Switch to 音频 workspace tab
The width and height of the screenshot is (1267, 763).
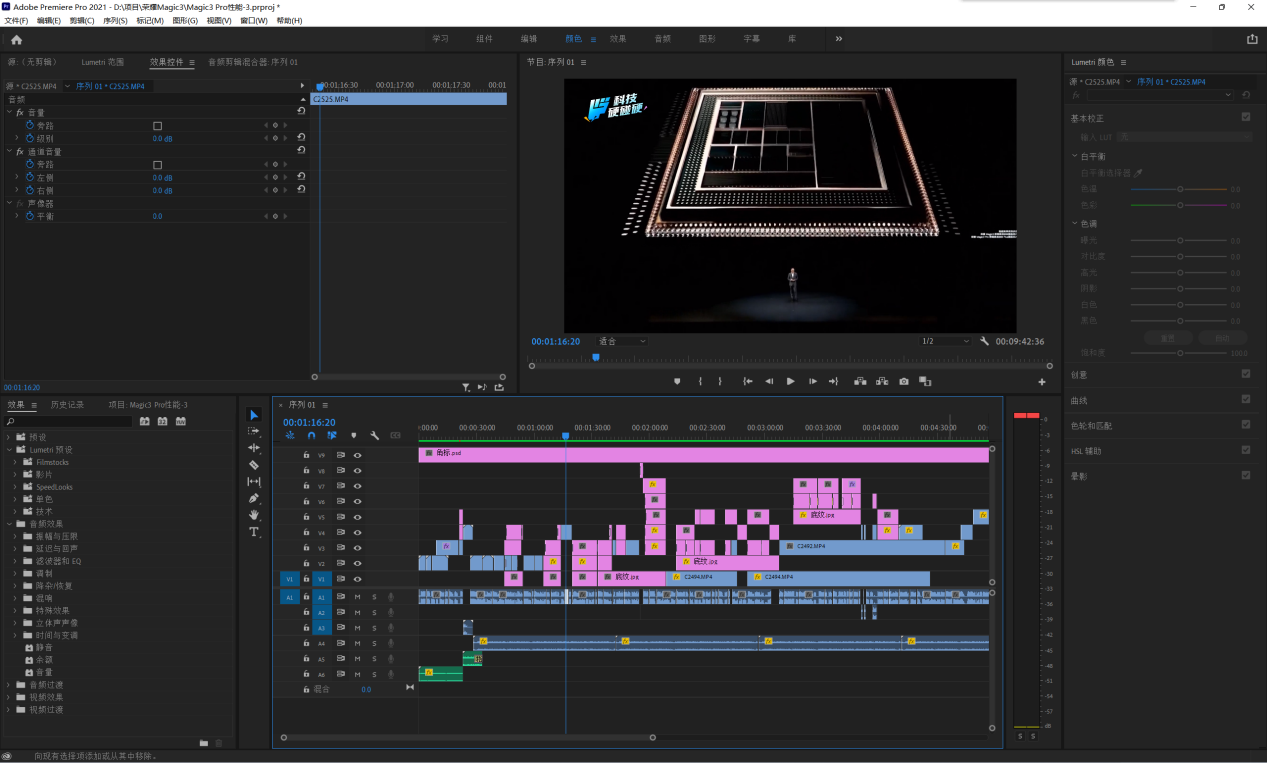tap(662, 39)
